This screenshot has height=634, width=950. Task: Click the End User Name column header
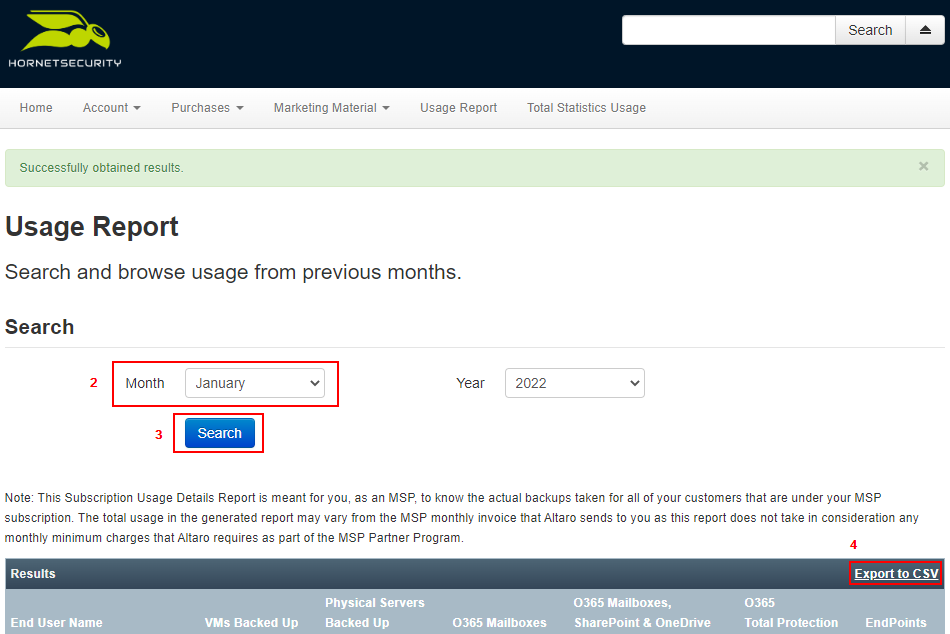(56, 622)
